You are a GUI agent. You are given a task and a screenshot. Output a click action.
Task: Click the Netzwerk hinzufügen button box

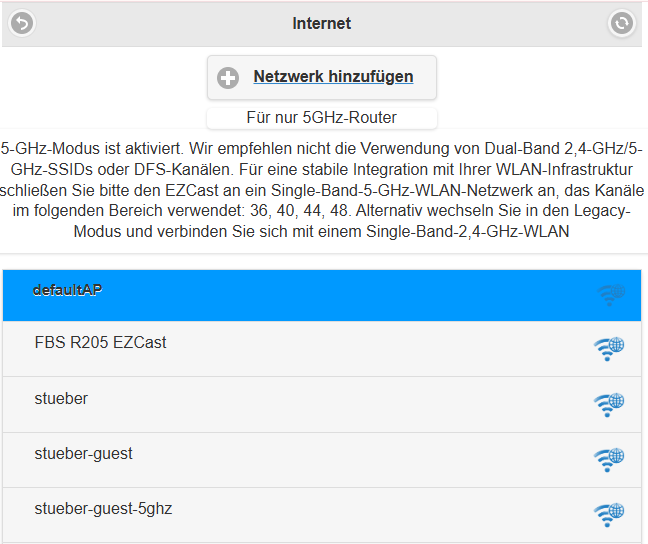click(x=322, y=77)
